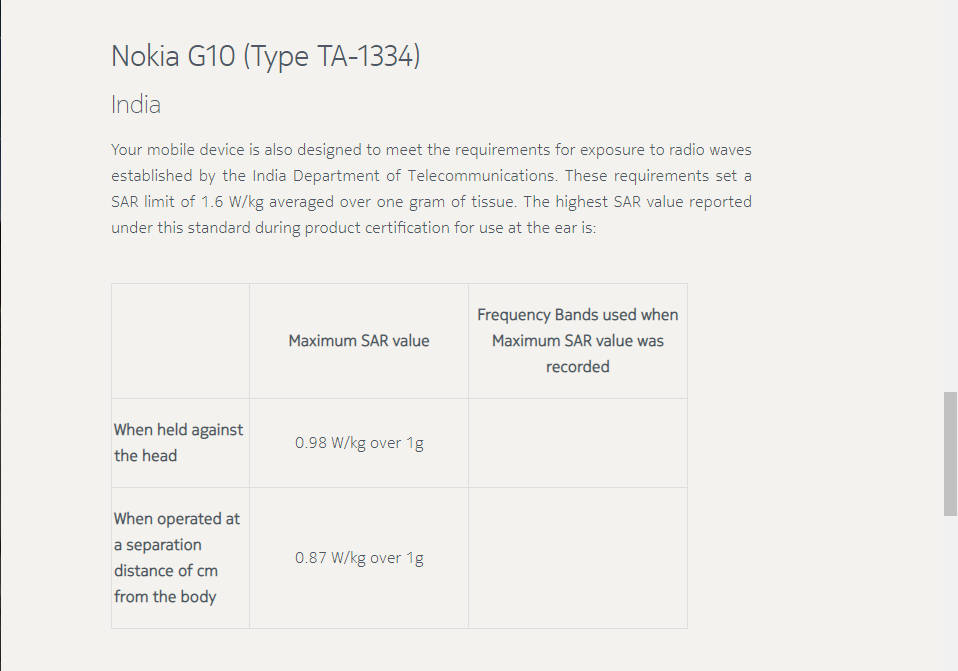Screen dimensions: 958x671
Task: Click empty frequency band cell in head row
Action: (x=577, y=443)
